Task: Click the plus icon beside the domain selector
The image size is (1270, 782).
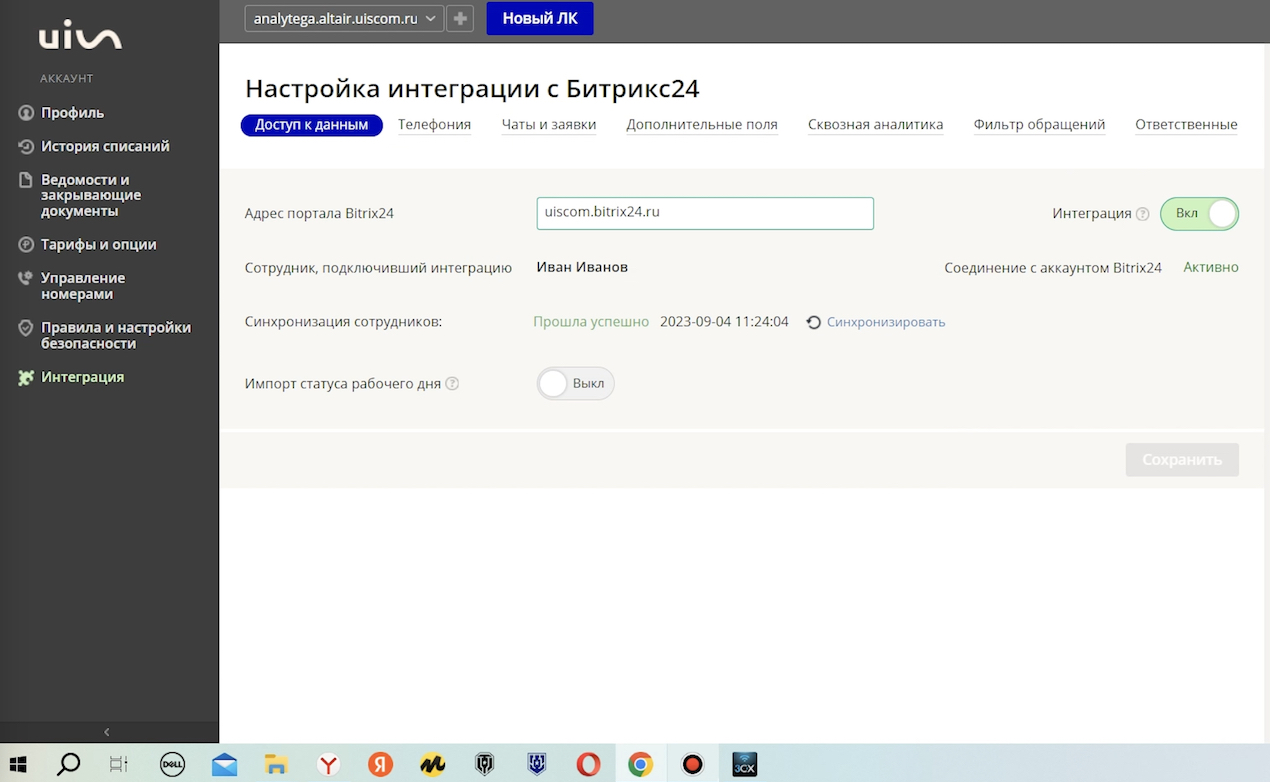Action: (460, 18)
